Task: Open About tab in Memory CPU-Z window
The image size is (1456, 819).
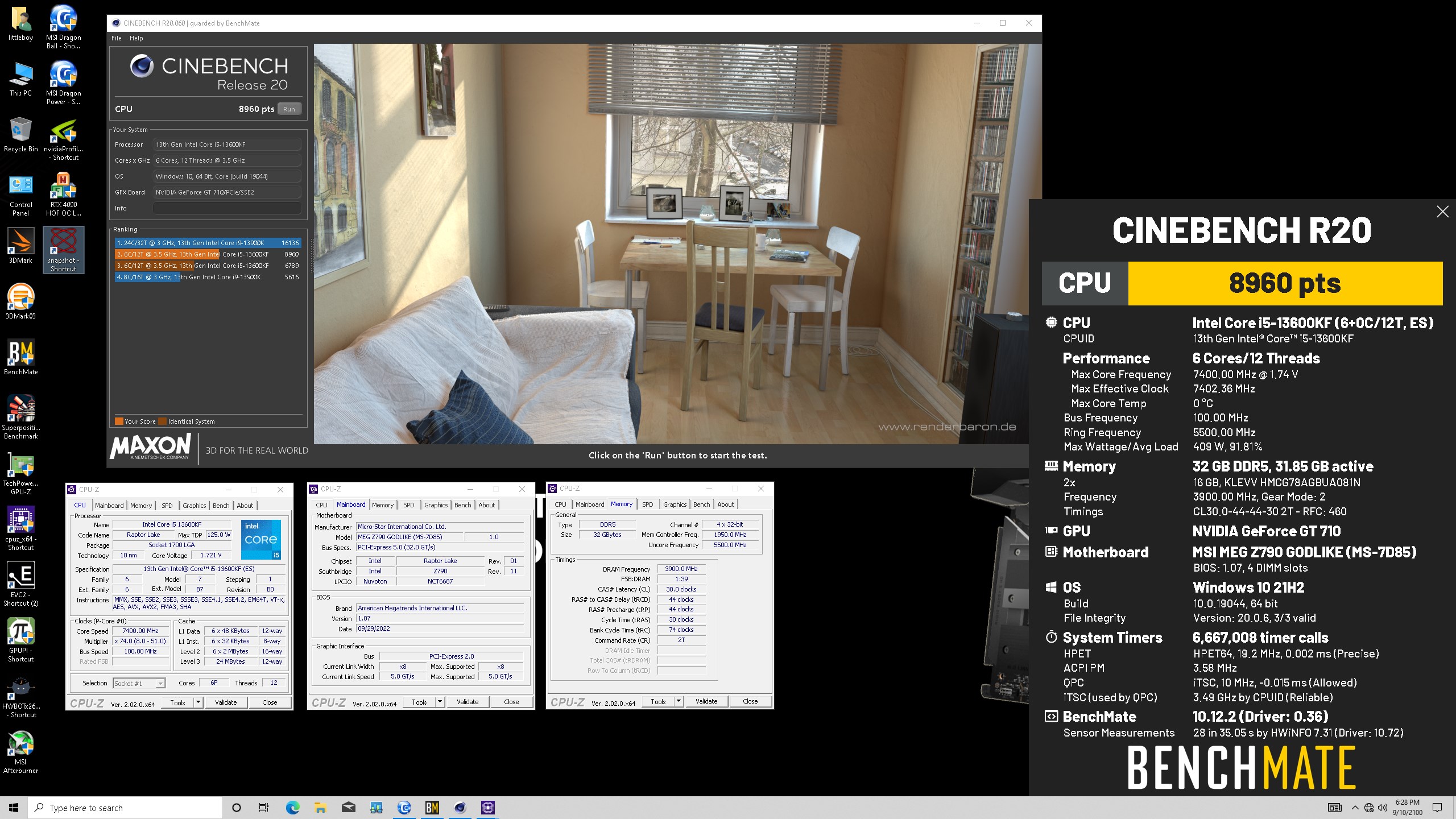Action: coord(726,504)
